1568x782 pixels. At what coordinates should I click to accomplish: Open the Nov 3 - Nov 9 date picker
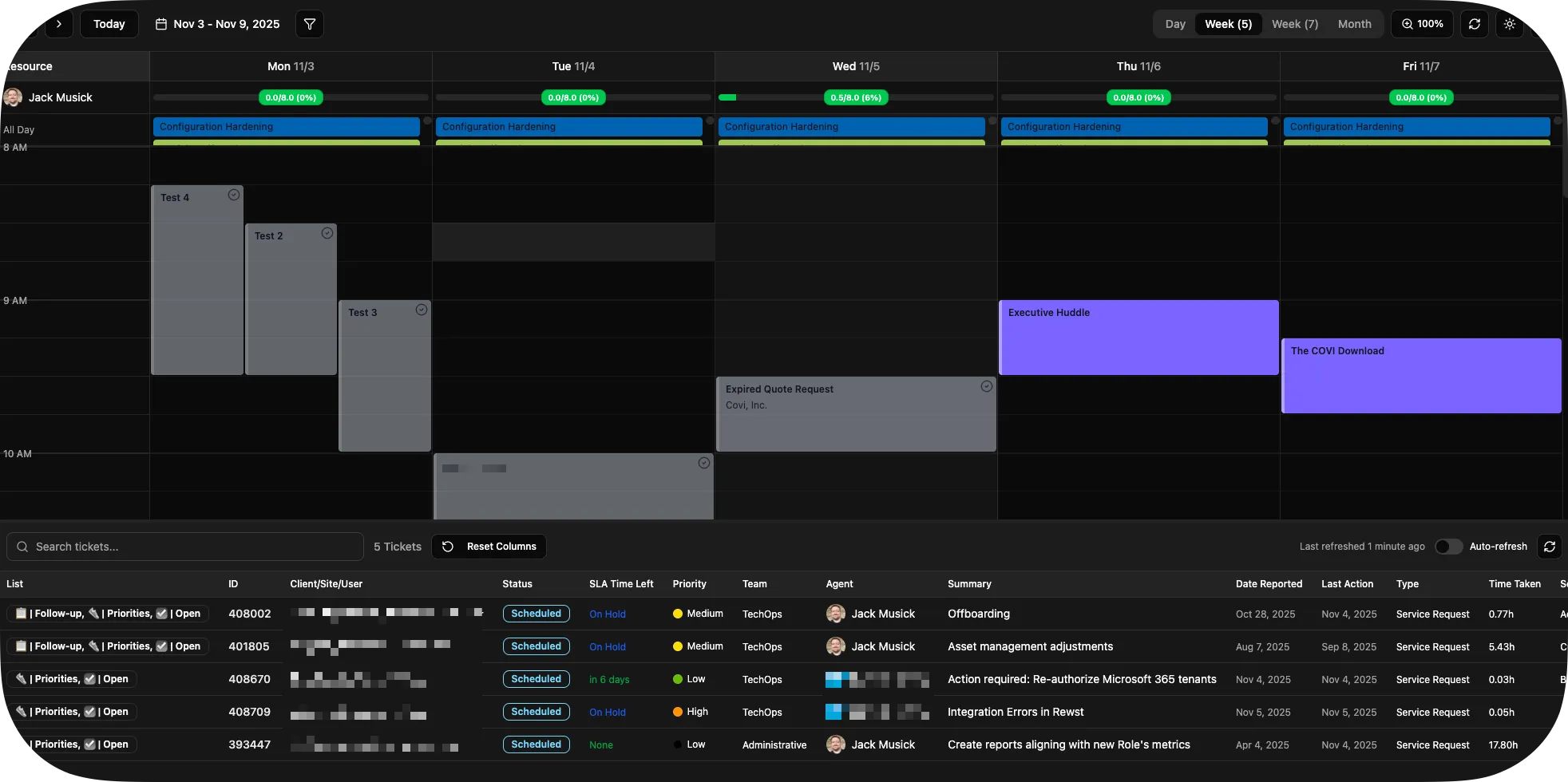pos(218,24)
